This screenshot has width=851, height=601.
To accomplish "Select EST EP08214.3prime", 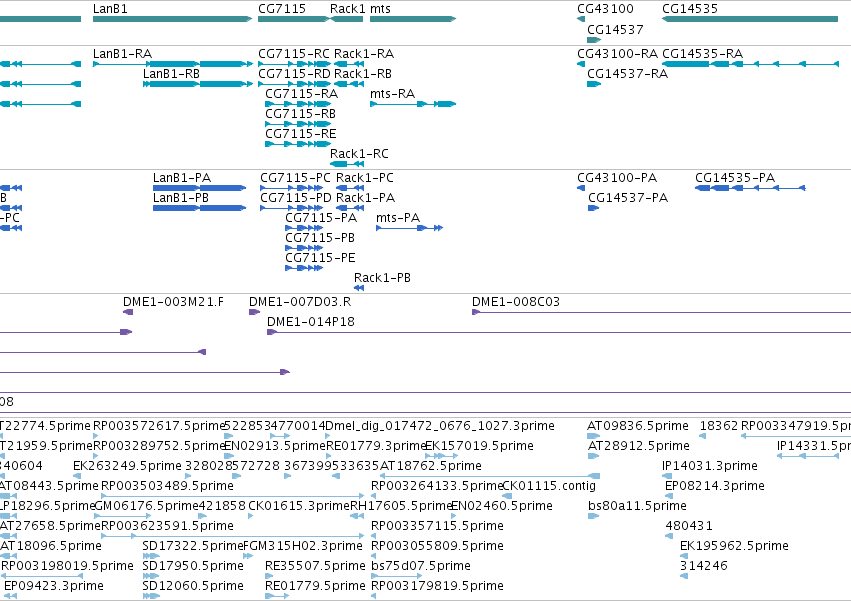I will [669, 496].
